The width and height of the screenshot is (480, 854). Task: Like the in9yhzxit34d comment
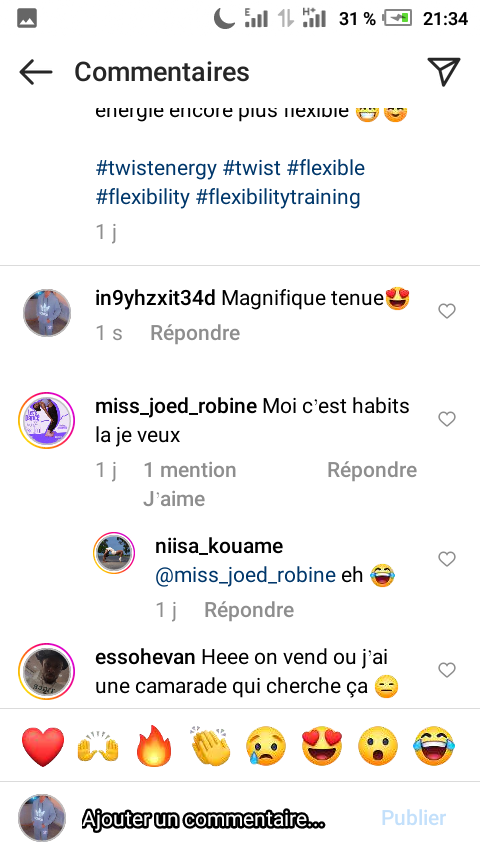point(447,311)
